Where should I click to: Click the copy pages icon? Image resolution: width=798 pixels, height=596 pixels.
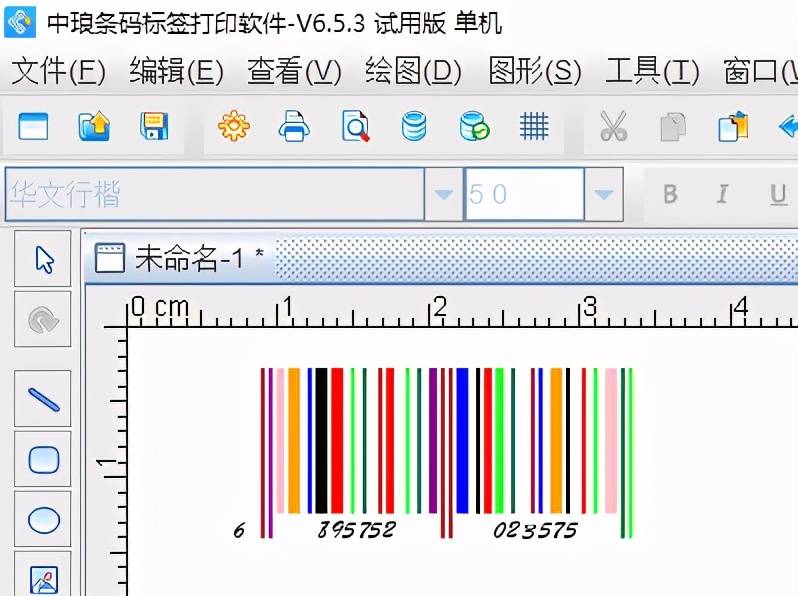673,127
